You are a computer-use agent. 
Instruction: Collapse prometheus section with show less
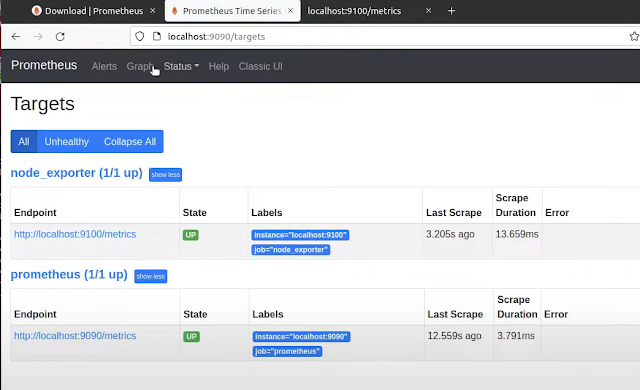click(x=151, y=276)
